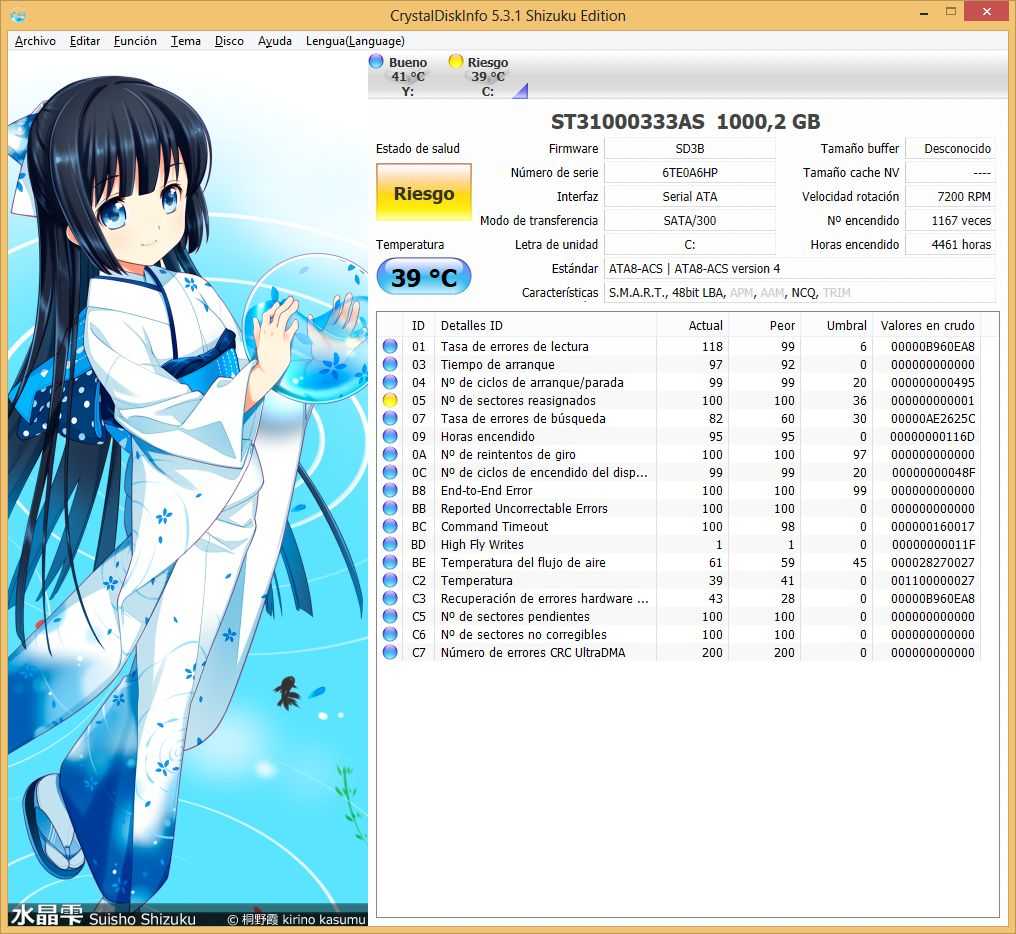Minimize the CrystalDiskInfo window
Image resolution: width=1016 pixels, height=934 pixels.
click(x=924, y=12)
